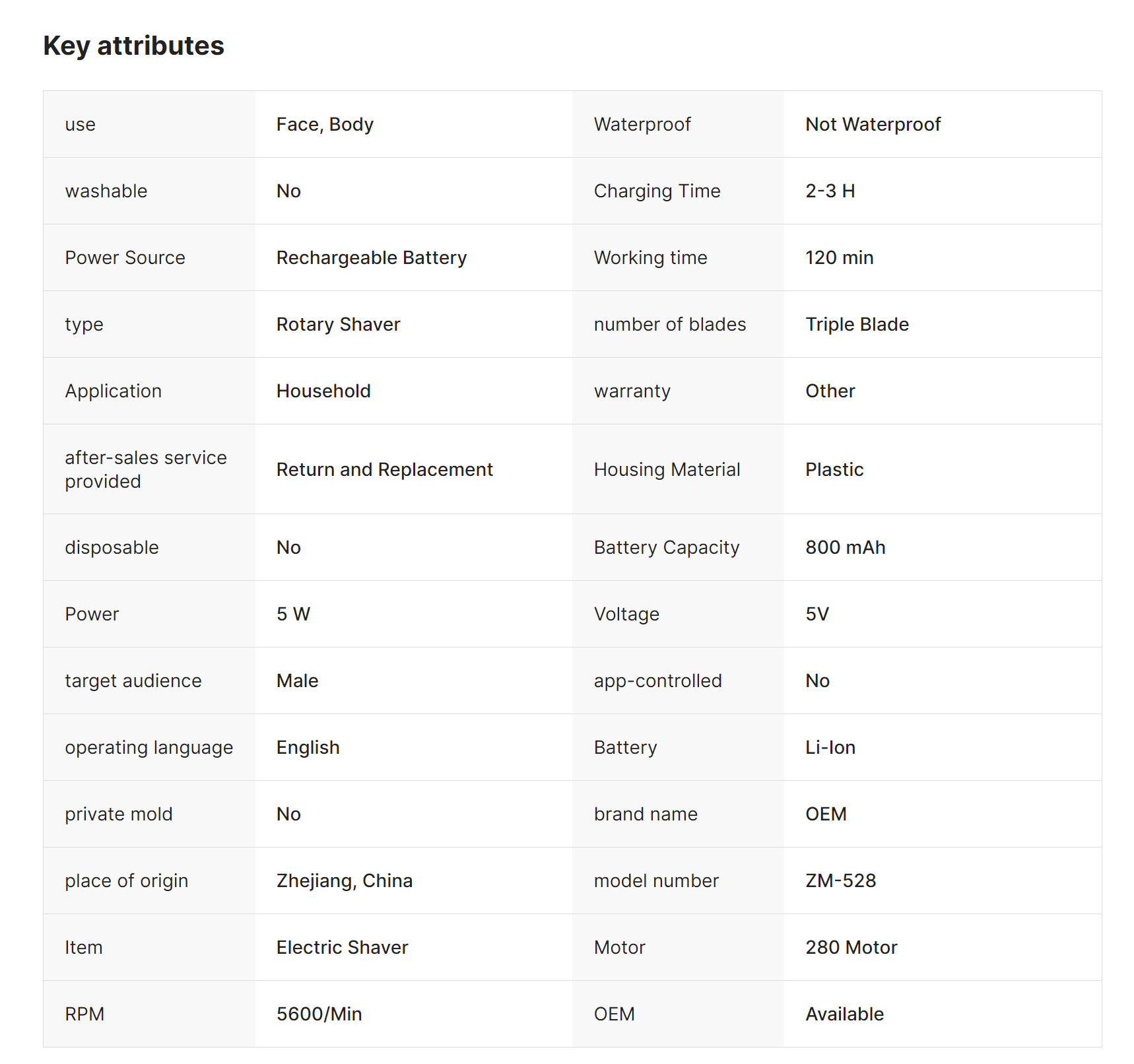Select the 800 mAh battery capacity value
Viewport: 1134px width, 1064px height.
pos(845,547)
